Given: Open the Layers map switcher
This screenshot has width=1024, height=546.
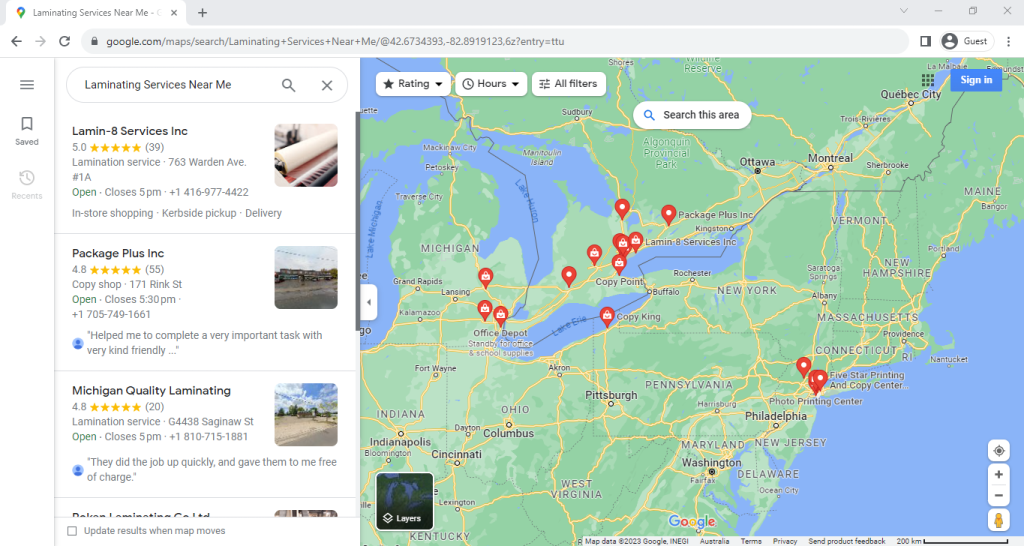Looking at the screenshot, I should [x=405, y=501].
